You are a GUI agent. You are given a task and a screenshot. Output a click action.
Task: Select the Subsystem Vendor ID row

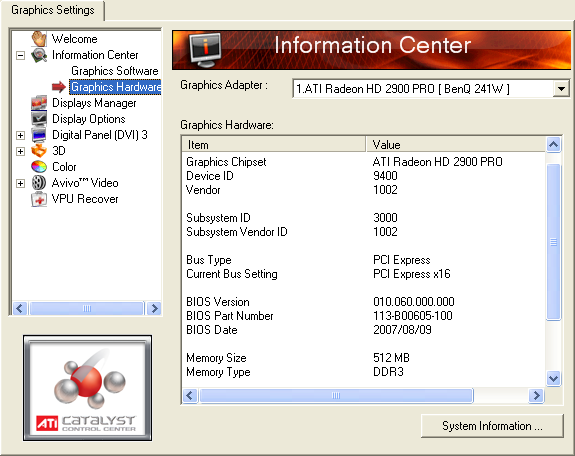point(363,231)
